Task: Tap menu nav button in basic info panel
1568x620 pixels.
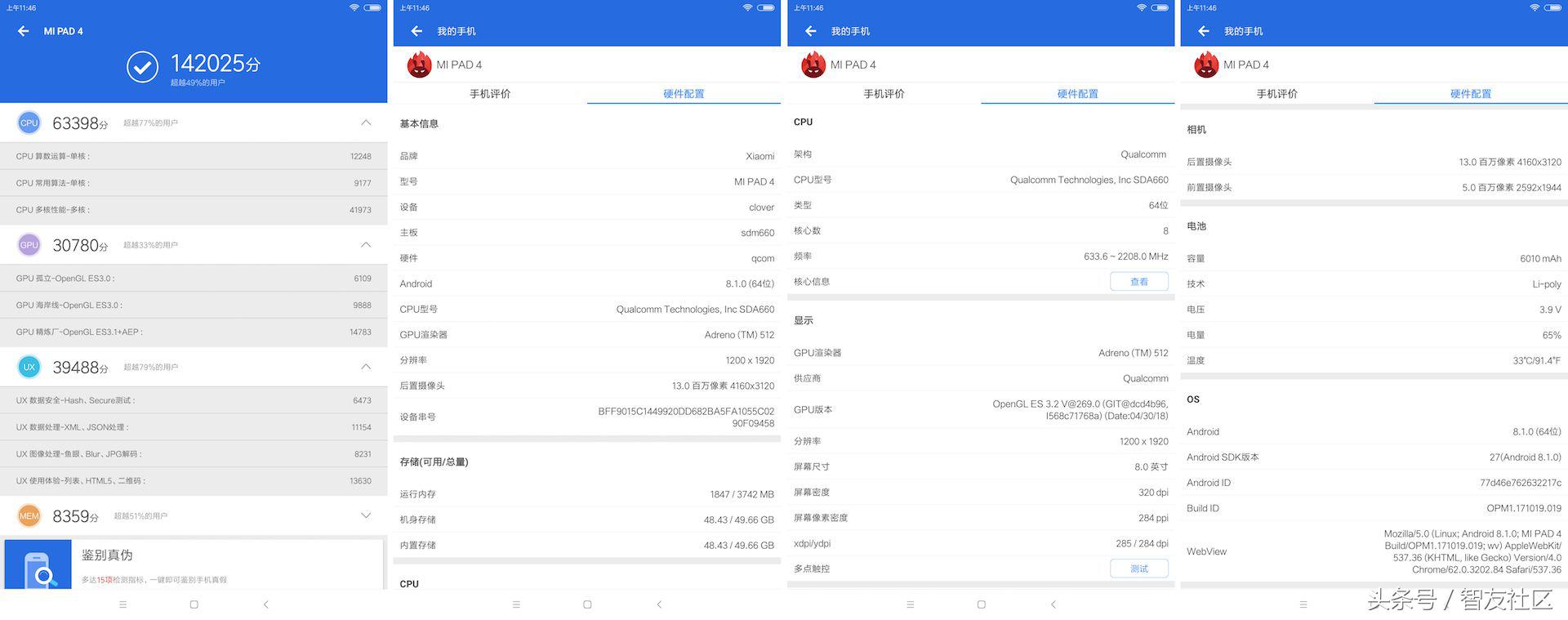Action: tap(516, 604)
